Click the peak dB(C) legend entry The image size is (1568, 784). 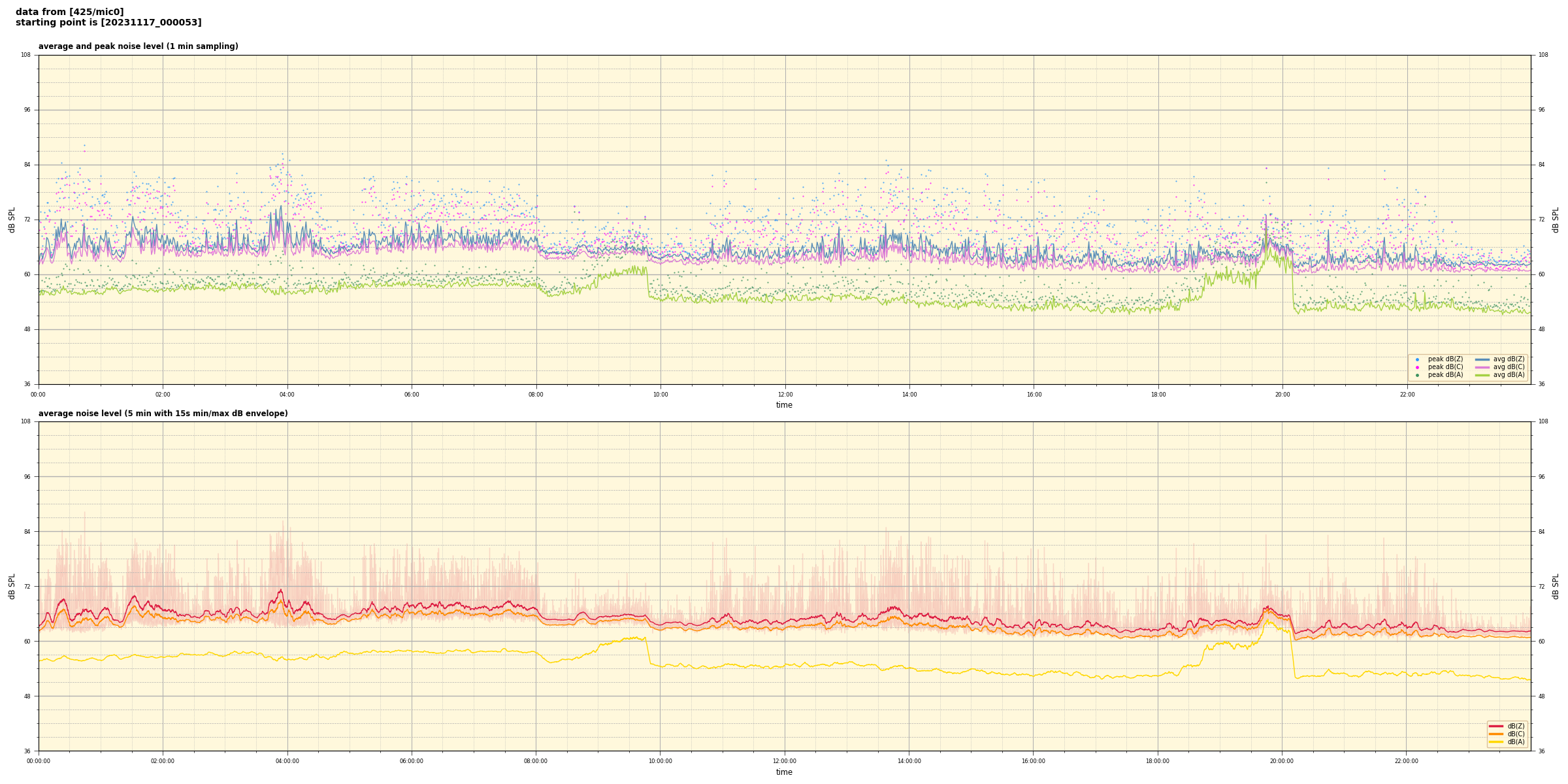point(1445,367)
